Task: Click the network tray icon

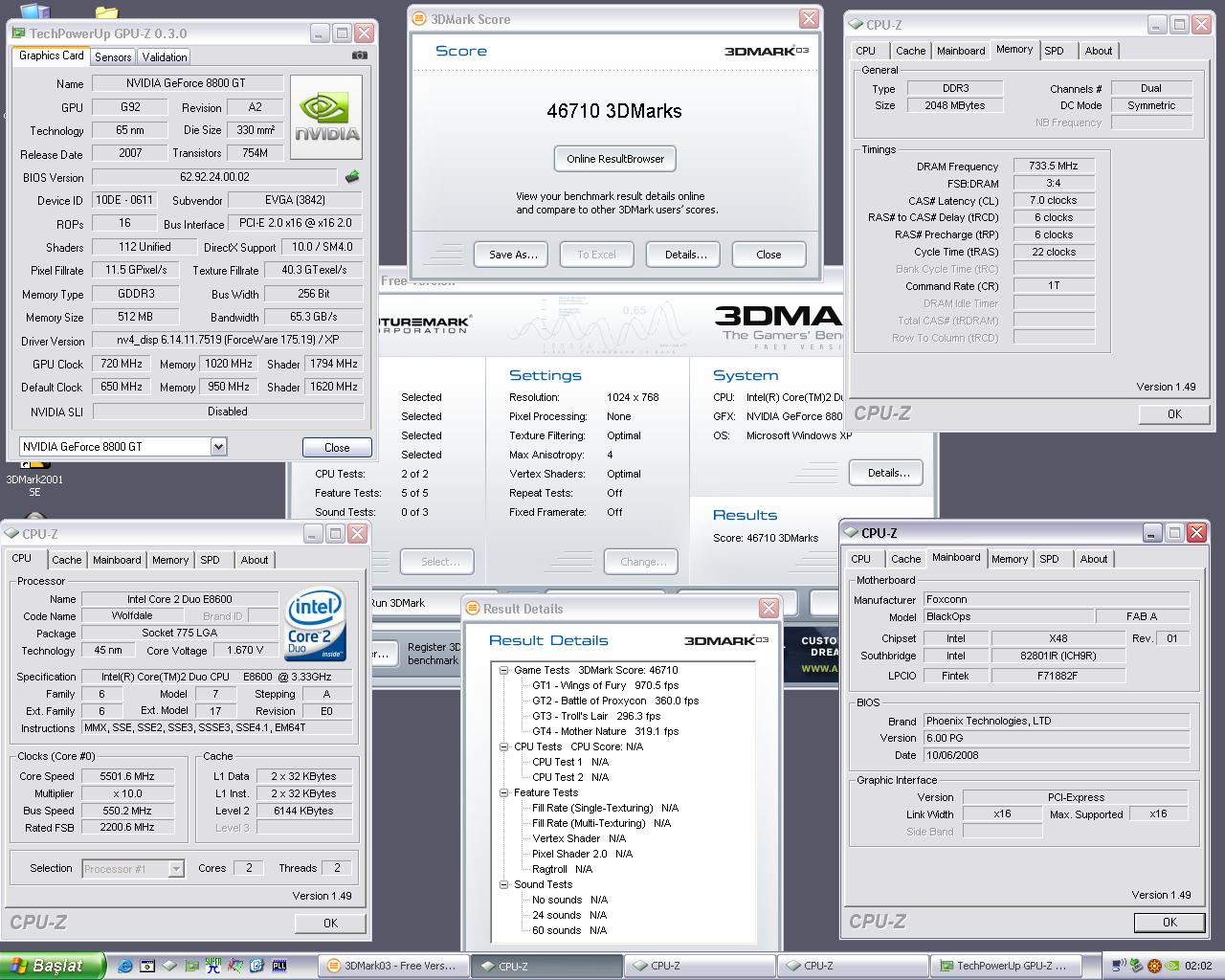Action: click(x=1121, y=966)
